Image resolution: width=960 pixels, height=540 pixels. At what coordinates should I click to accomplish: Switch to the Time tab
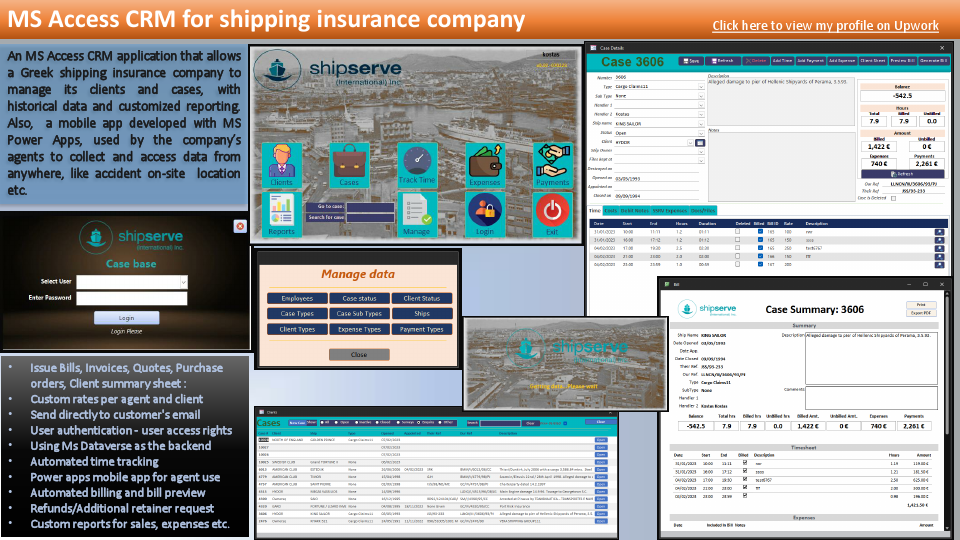tap(594, 211)
